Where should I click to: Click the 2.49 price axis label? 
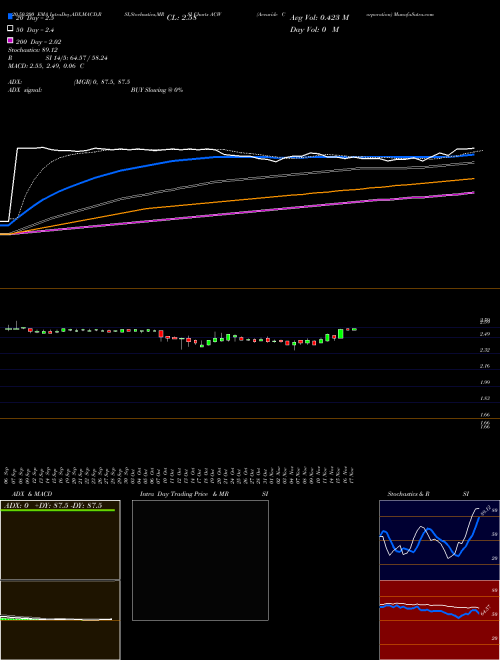[x=485, y=334]
